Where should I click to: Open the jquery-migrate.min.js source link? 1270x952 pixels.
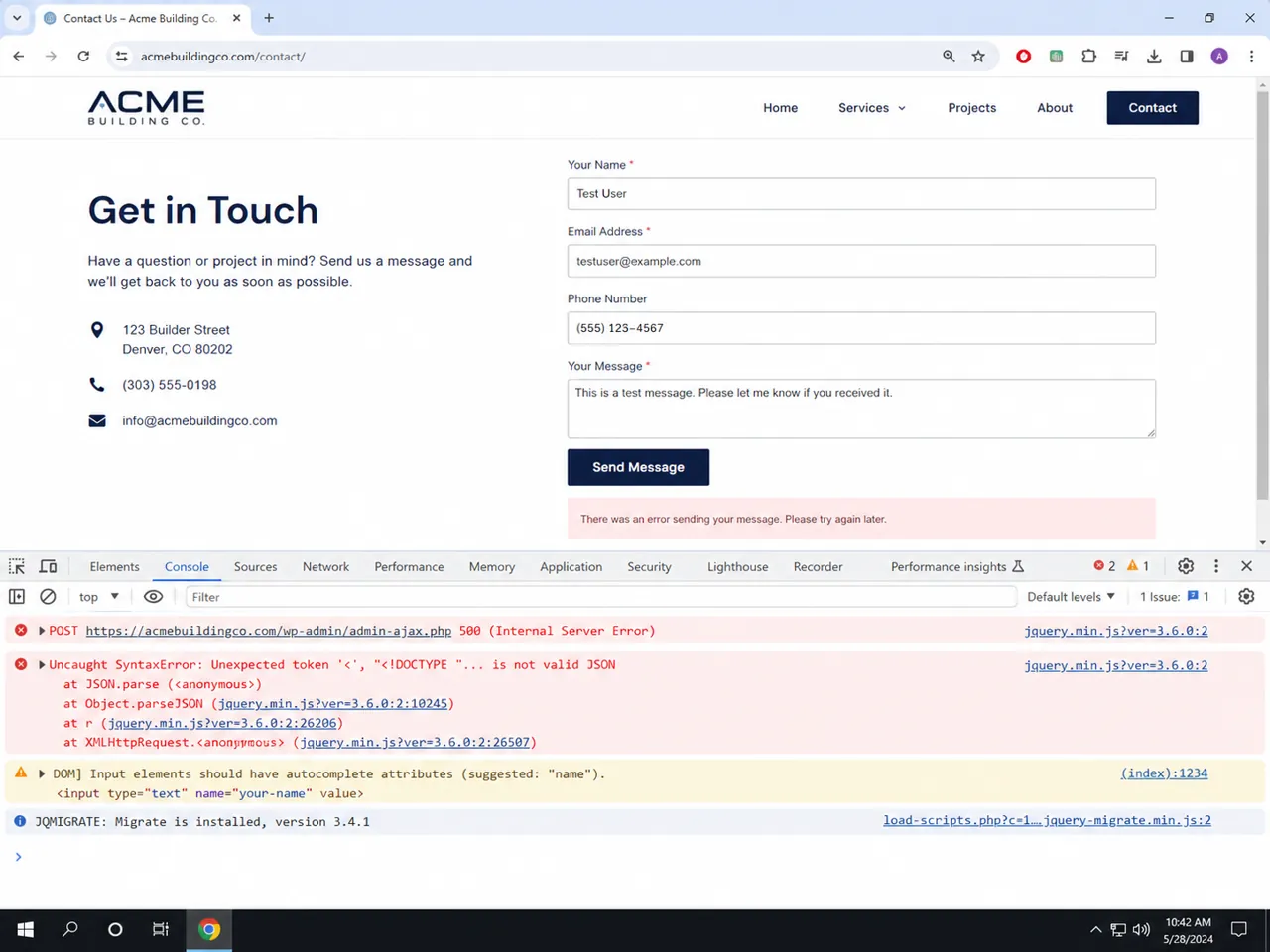click(x=1047, y=821)
